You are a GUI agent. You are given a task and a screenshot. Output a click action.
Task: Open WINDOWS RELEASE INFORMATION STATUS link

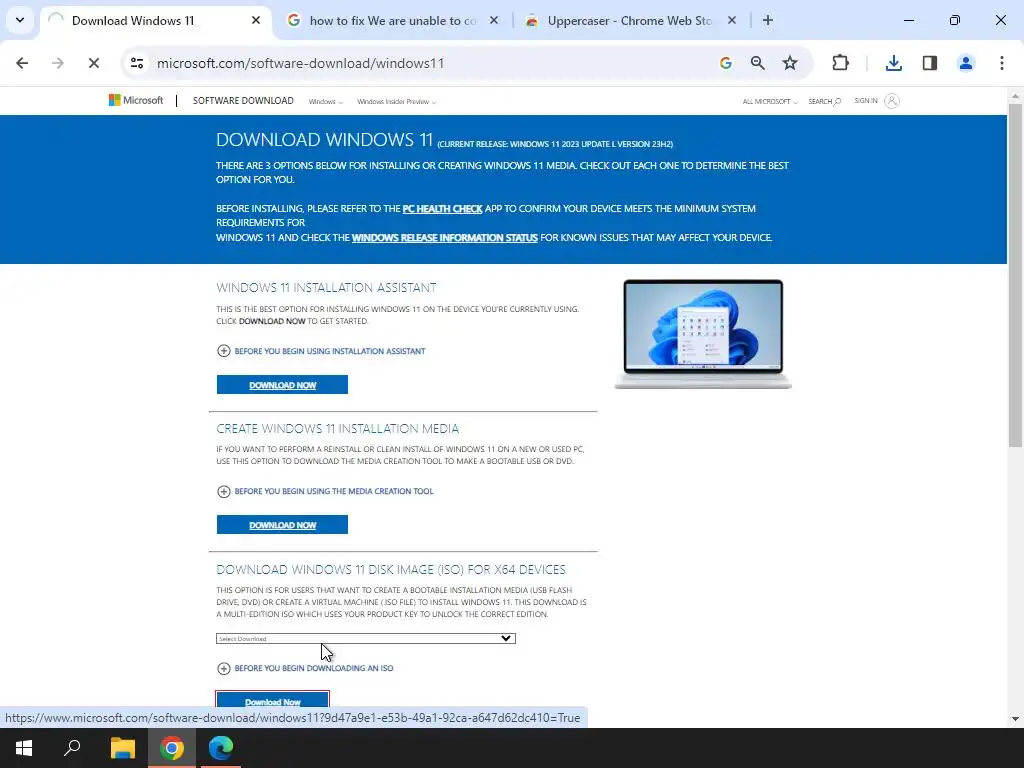[445, 238]
